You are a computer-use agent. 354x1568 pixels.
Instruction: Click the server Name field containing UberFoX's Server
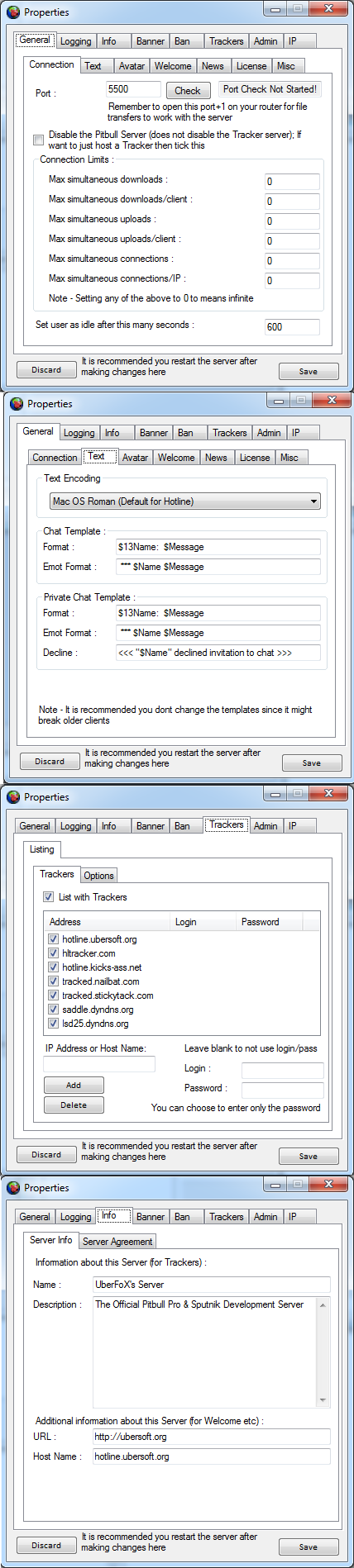[212, 1285]
